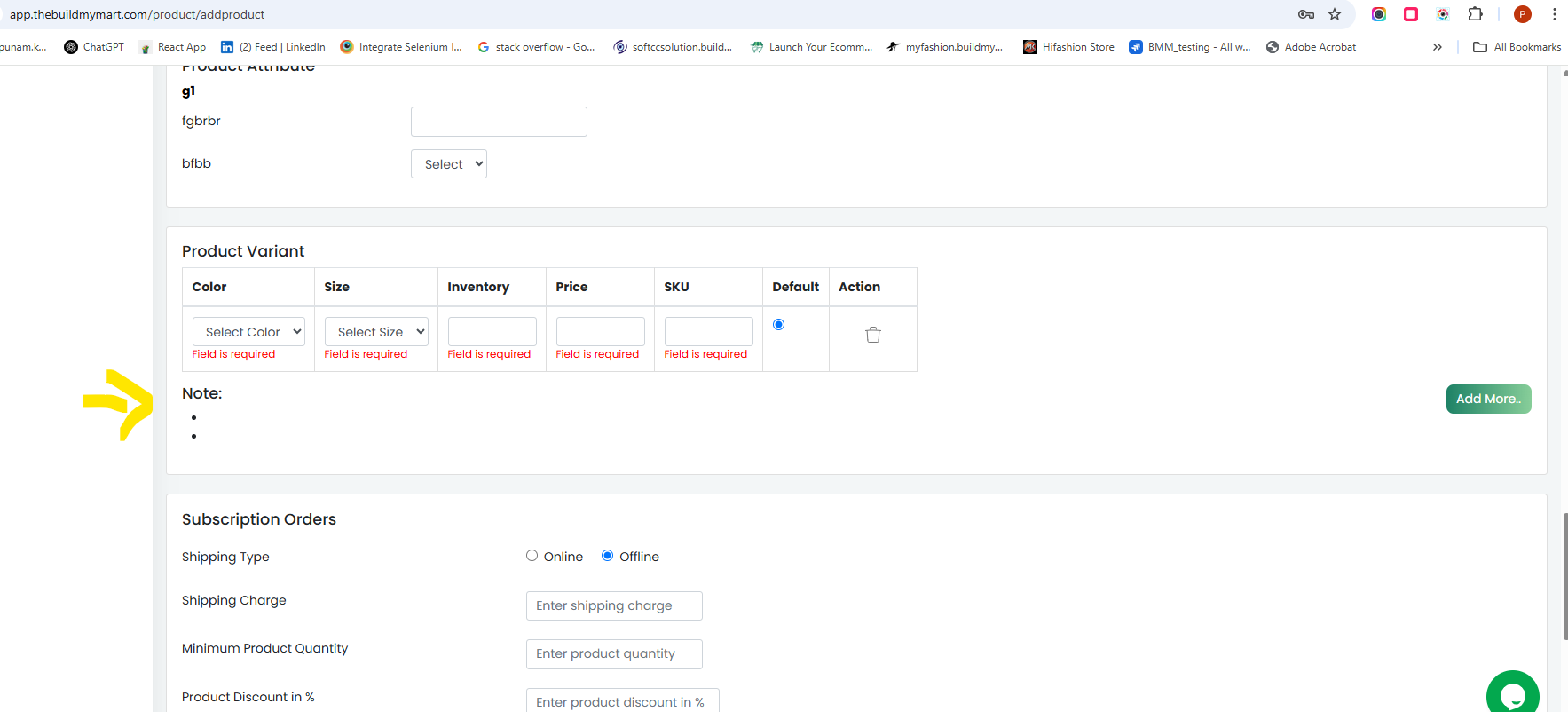Image resolution: width=1568 pixels, height=712 pixels.
Task: Open the softccsolution bookmark
Action: (673, 47)
